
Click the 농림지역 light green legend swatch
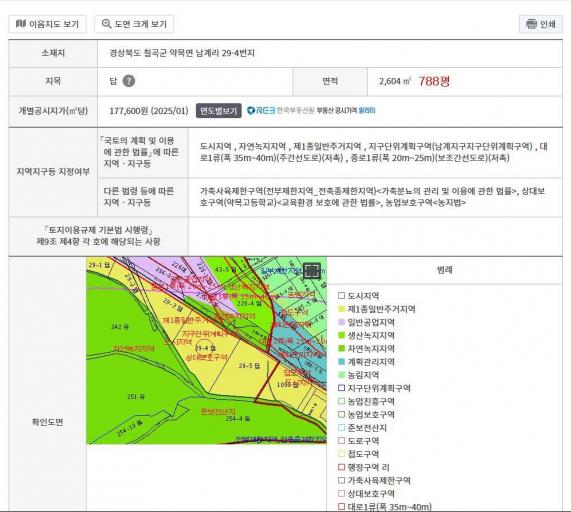[341, 375]
